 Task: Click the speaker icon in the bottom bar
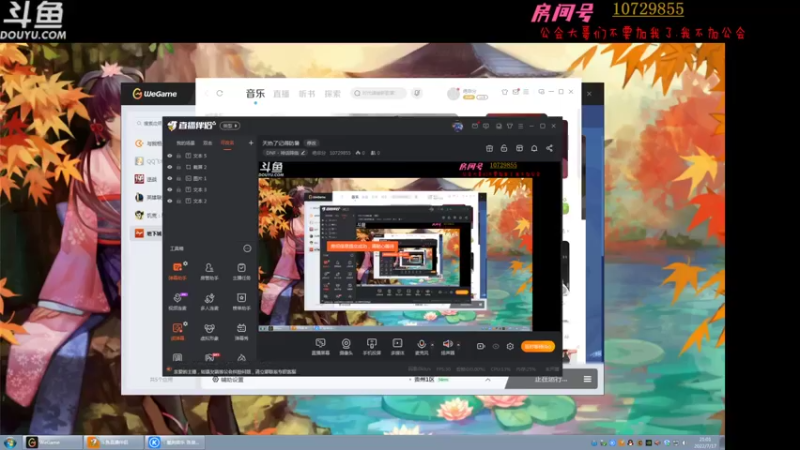point(447,345)
